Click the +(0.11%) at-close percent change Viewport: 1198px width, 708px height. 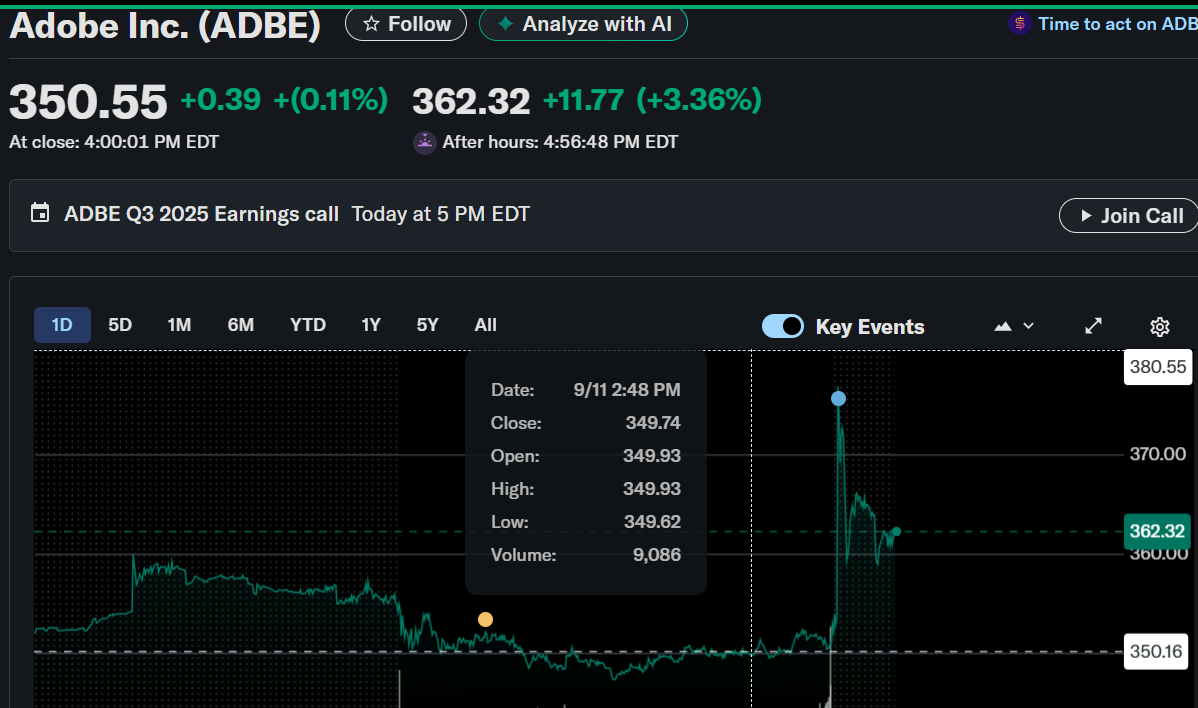click(331, 100)
